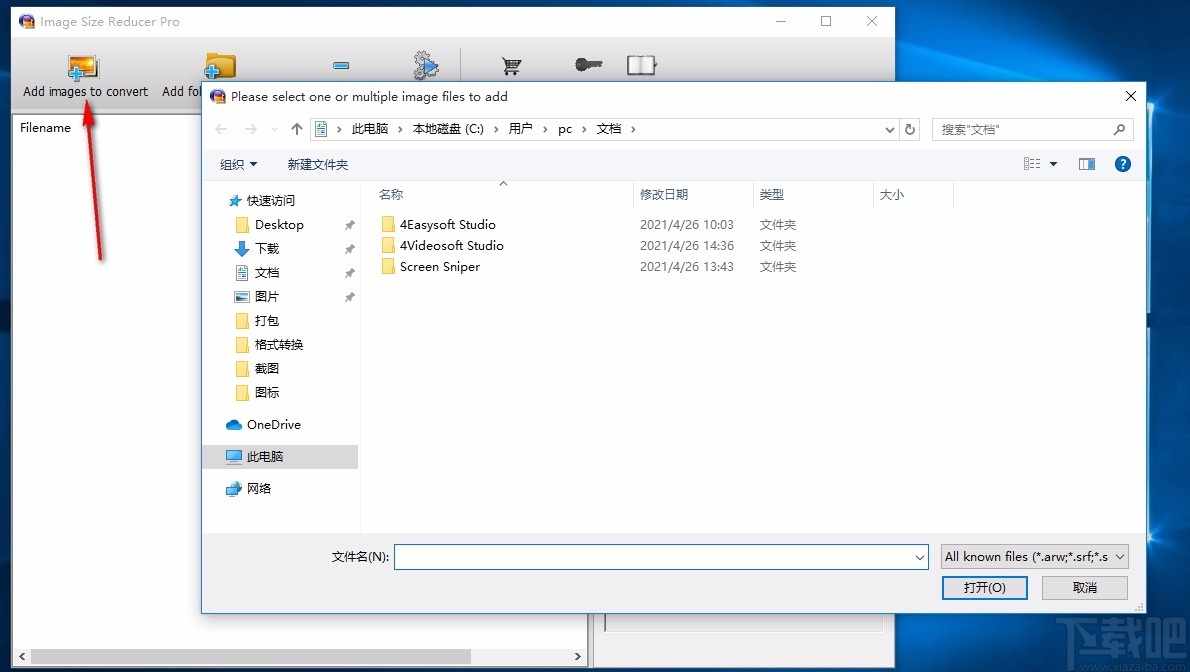1190x672 pixels.
Task: Open the 4Easysoft Studio folder
Action: [447, 224]
